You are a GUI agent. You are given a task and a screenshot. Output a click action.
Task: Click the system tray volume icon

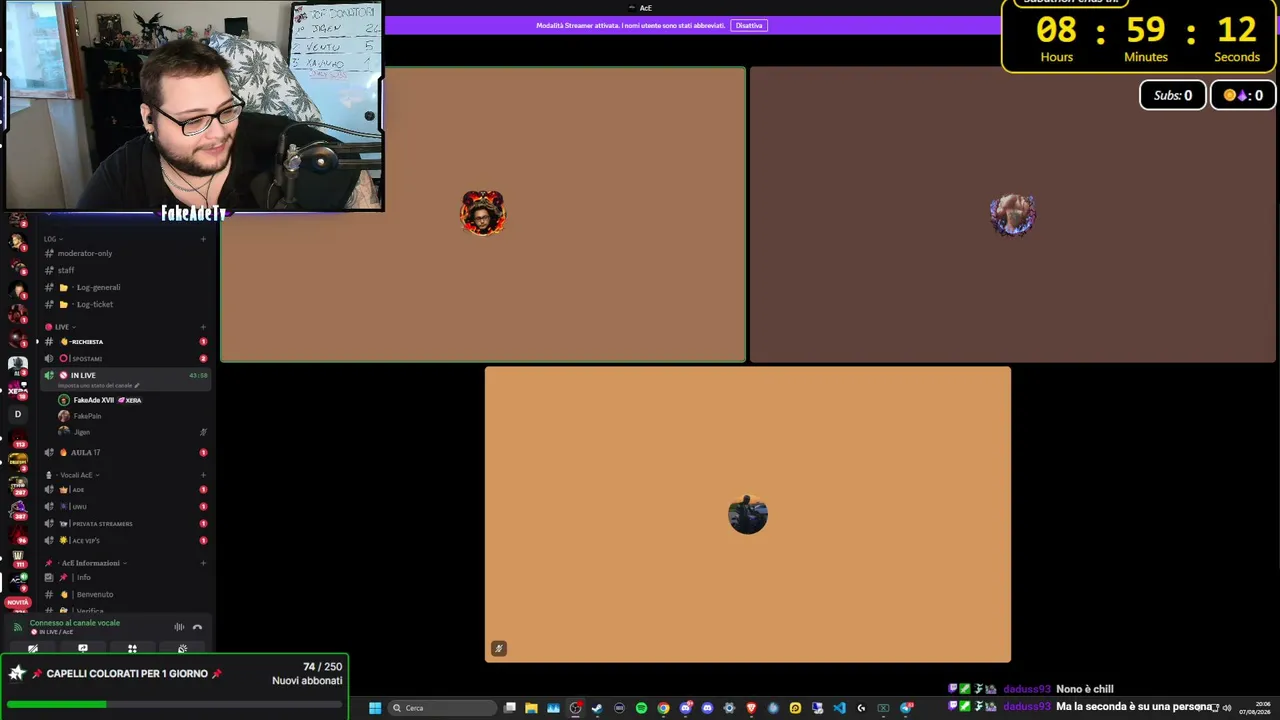[x=1227, y=708]
